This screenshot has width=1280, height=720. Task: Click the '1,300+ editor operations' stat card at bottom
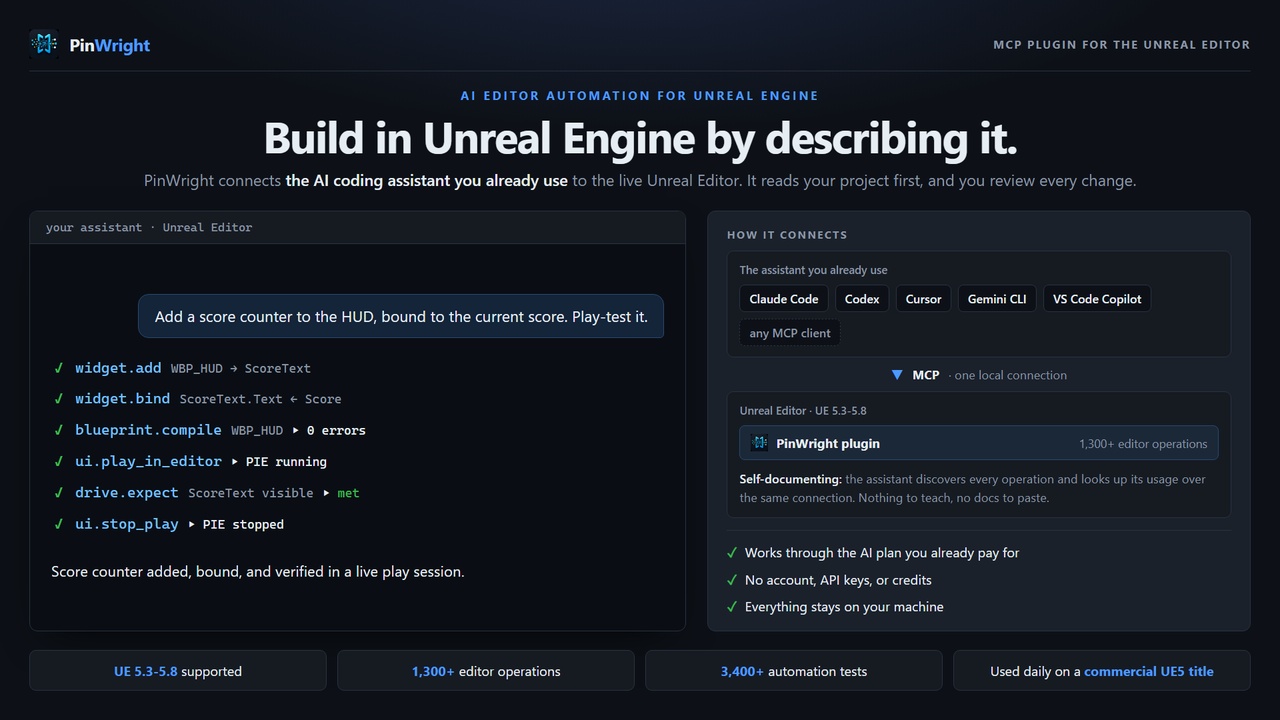[486, 671]
